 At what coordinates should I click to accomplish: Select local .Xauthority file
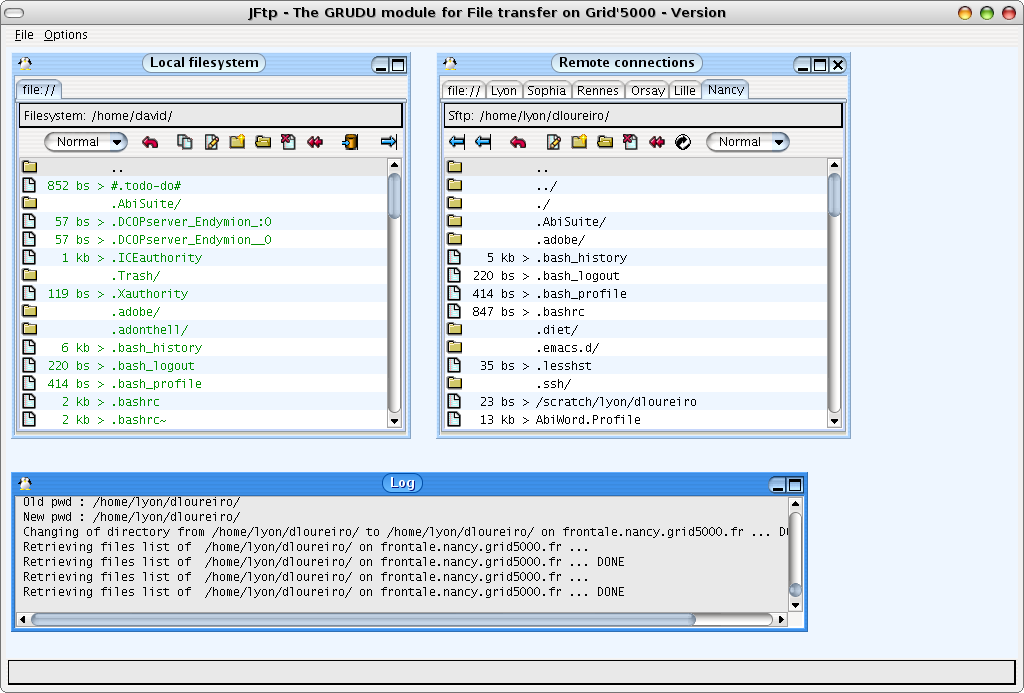point(204,293)
